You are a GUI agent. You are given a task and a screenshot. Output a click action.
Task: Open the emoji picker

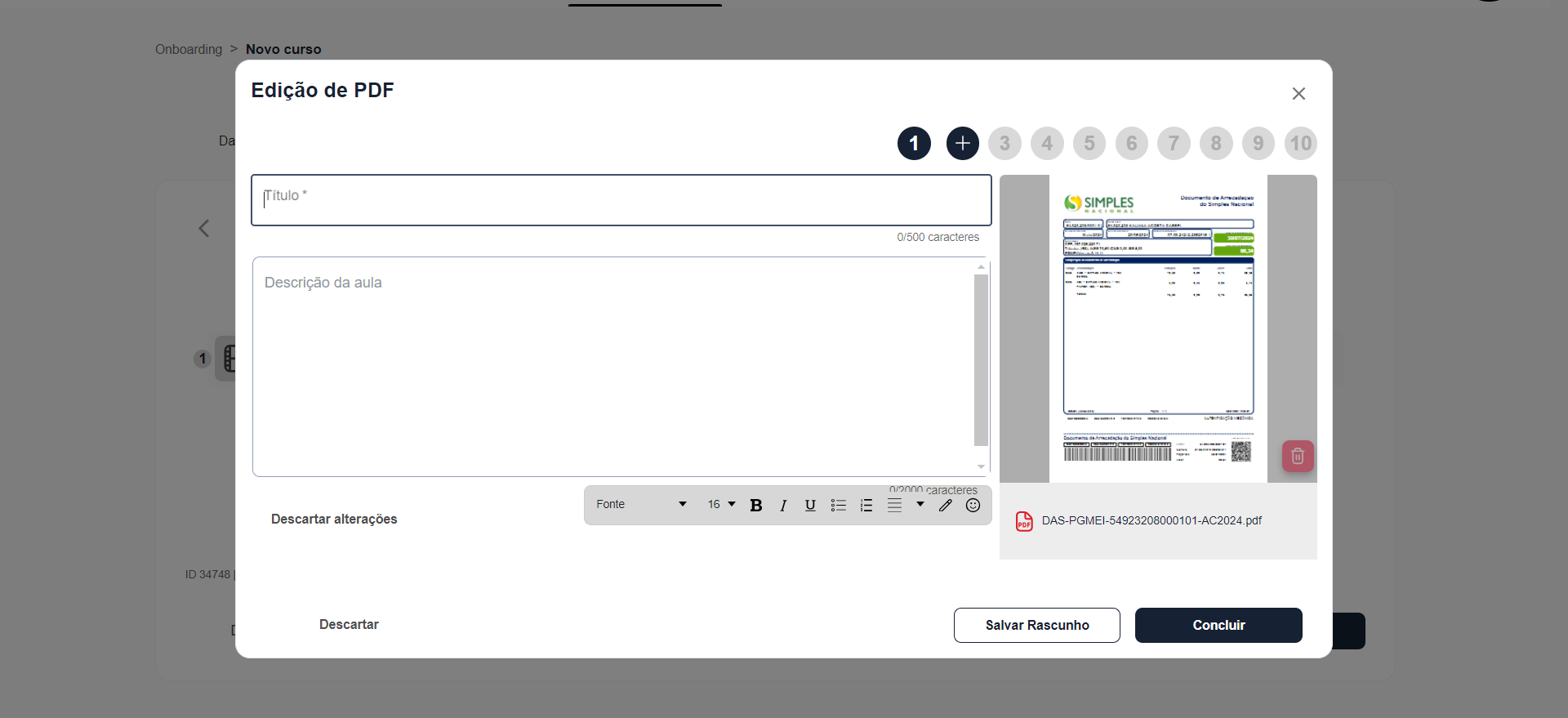pyautogui.click(x=973, y=506)
